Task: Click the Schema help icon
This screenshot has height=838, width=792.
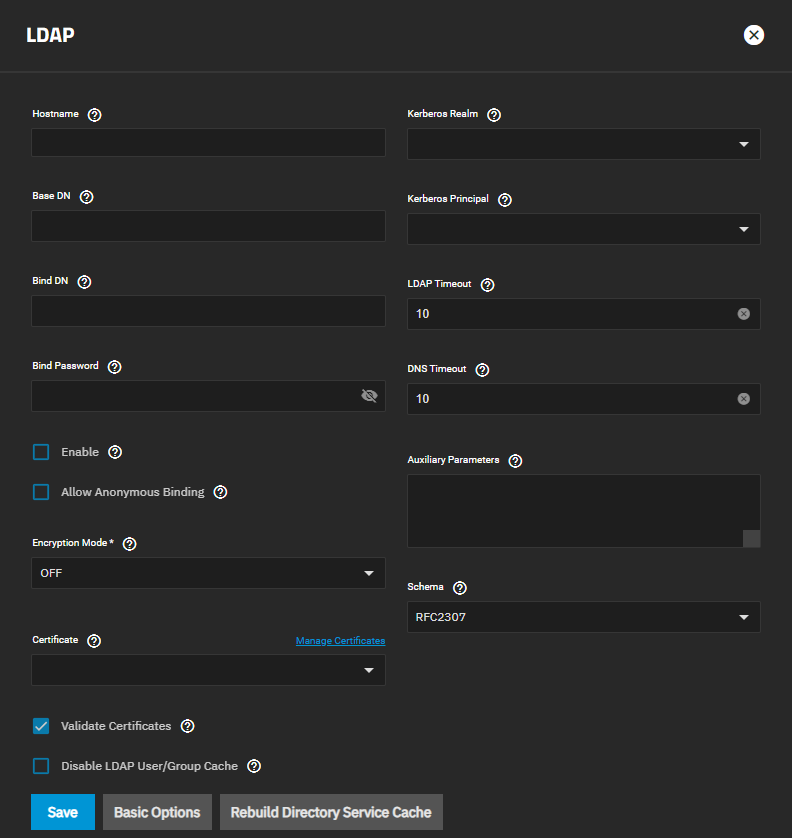Action: [x=460, y=588]
